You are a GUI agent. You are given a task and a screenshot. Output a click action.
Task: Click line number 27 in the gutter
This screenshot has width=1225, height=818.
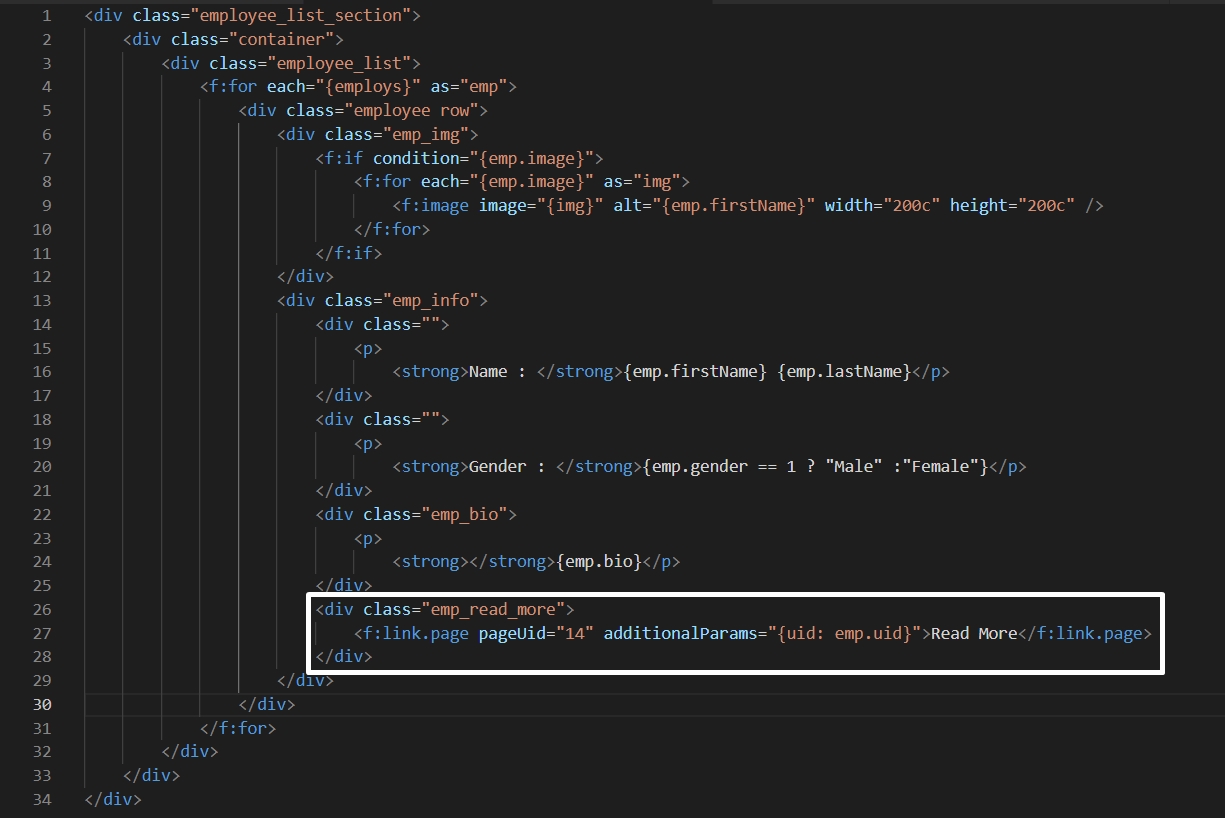click(x=41, y=633)
